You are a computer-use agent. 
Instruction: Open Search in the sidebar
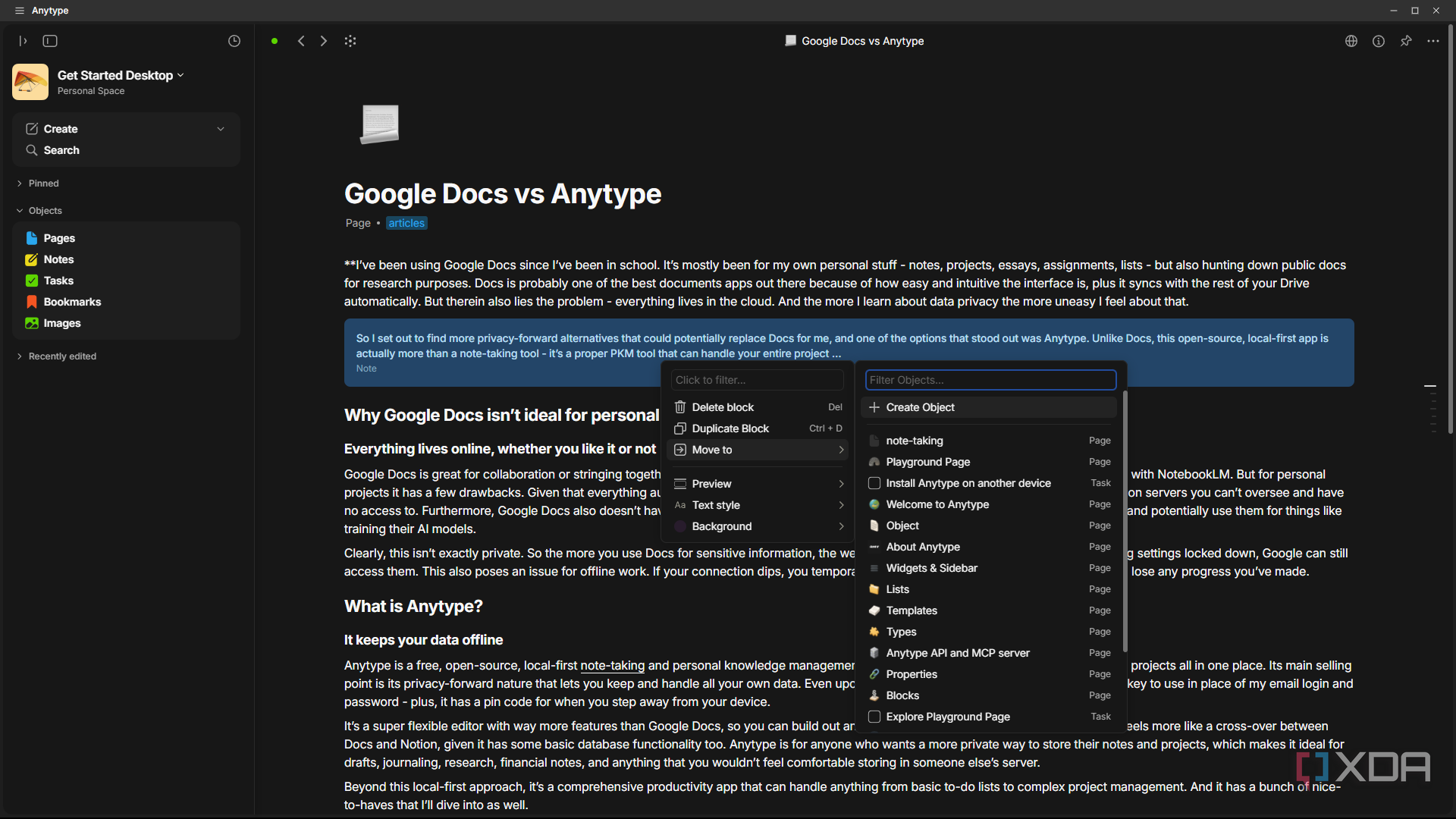(x=126, y=150)
